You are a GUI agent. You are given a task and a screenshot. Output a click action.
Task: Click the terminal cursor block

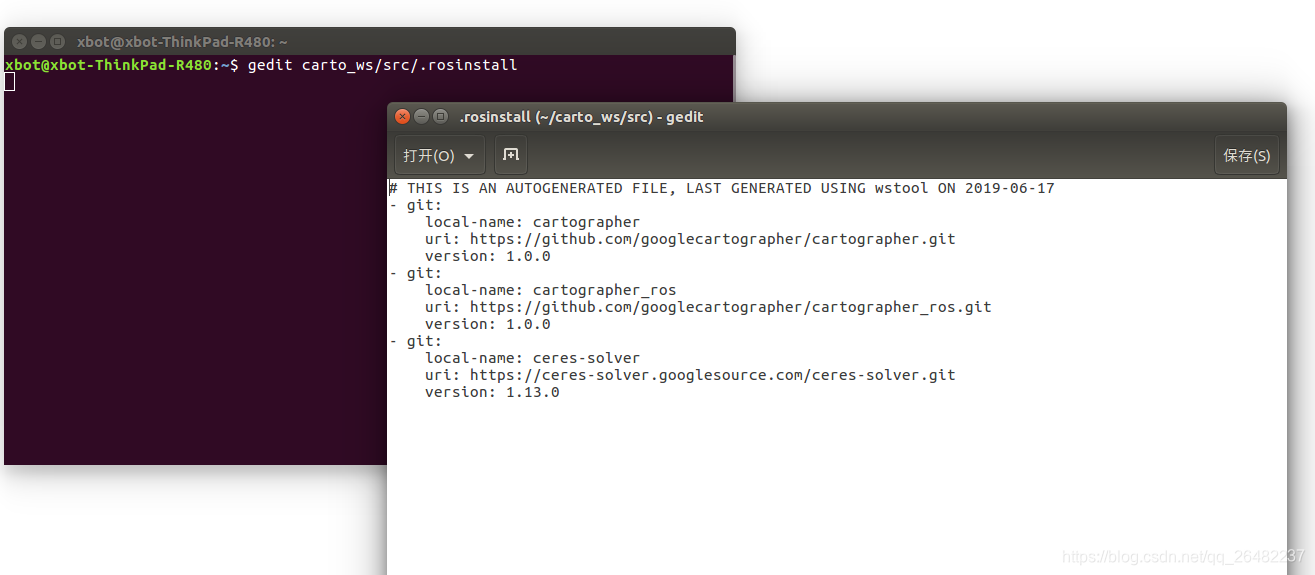click(10, 82)
